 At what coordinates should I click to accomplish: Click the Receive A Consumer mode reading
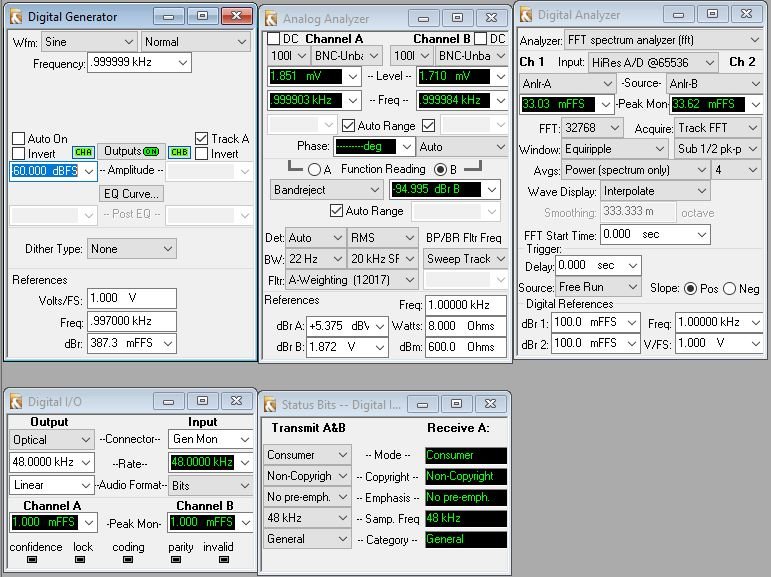(x=466, y=456)
